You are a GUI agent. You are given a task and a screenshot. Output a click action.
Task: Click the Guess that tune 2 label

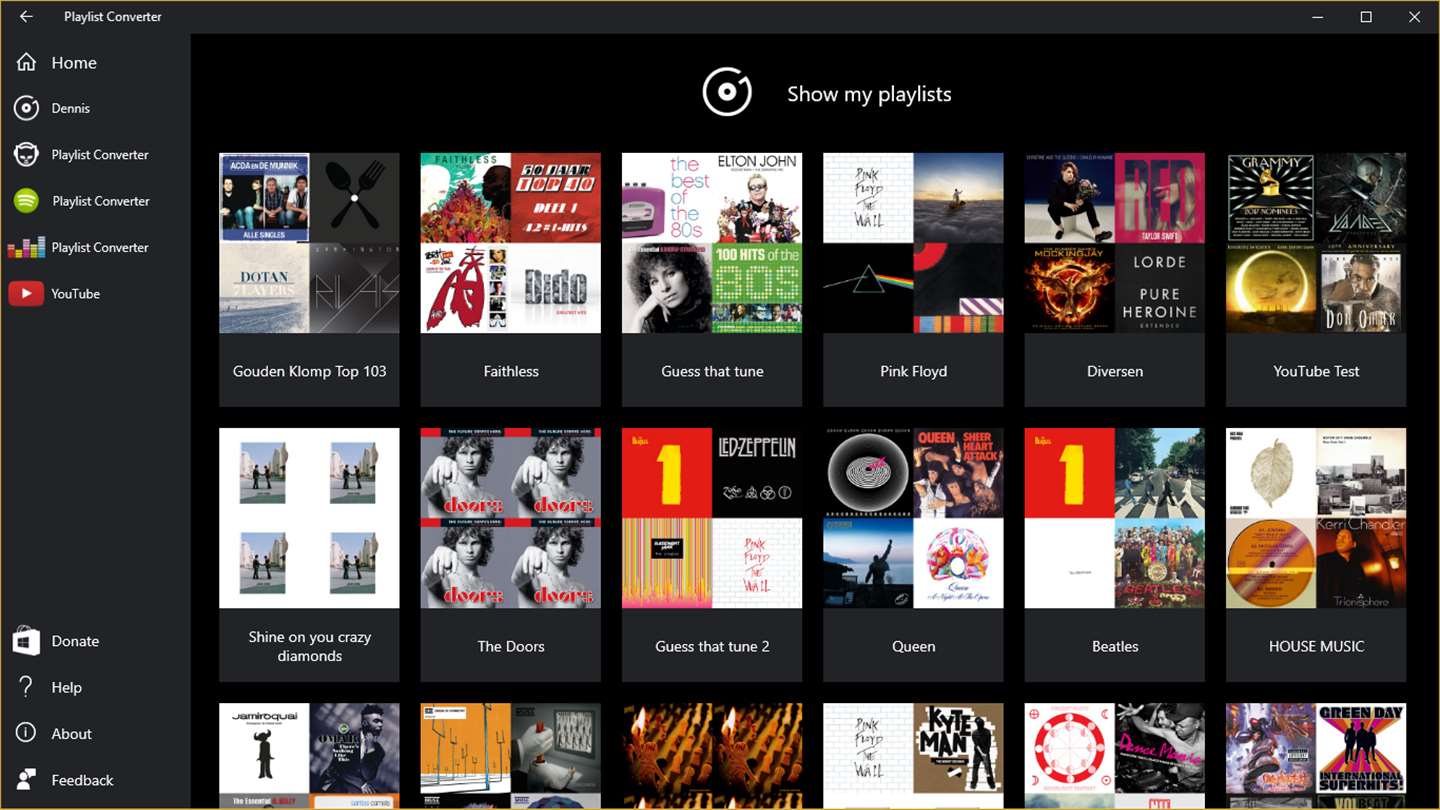pos(712,646)
